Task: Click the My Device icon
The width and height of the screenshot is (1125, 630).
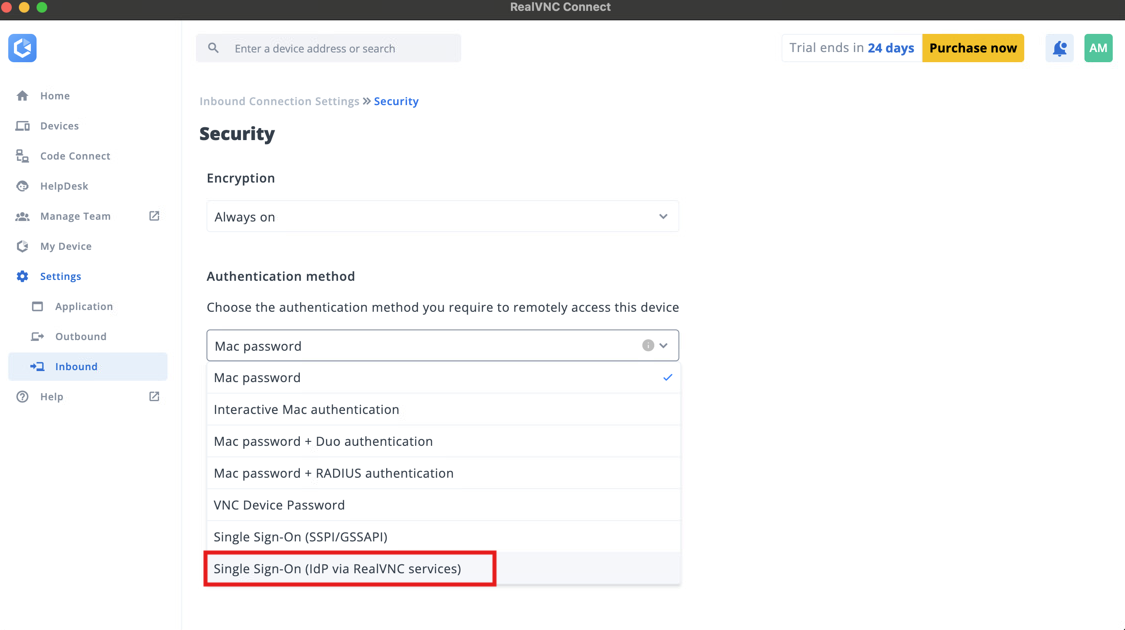Action: coord(22,246)
